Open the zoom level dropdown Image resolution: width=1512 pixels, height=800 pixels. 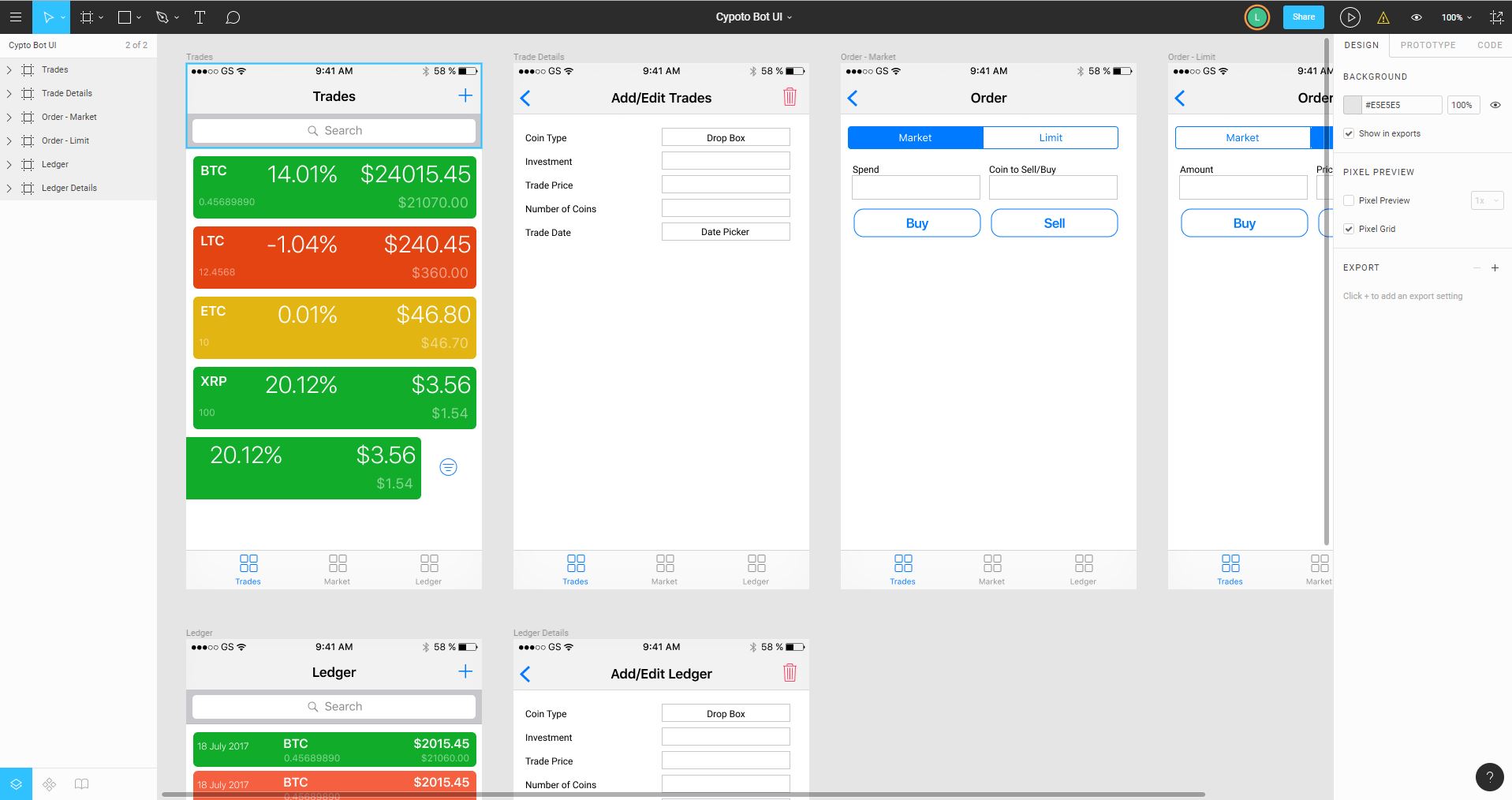click(1455, 17)
